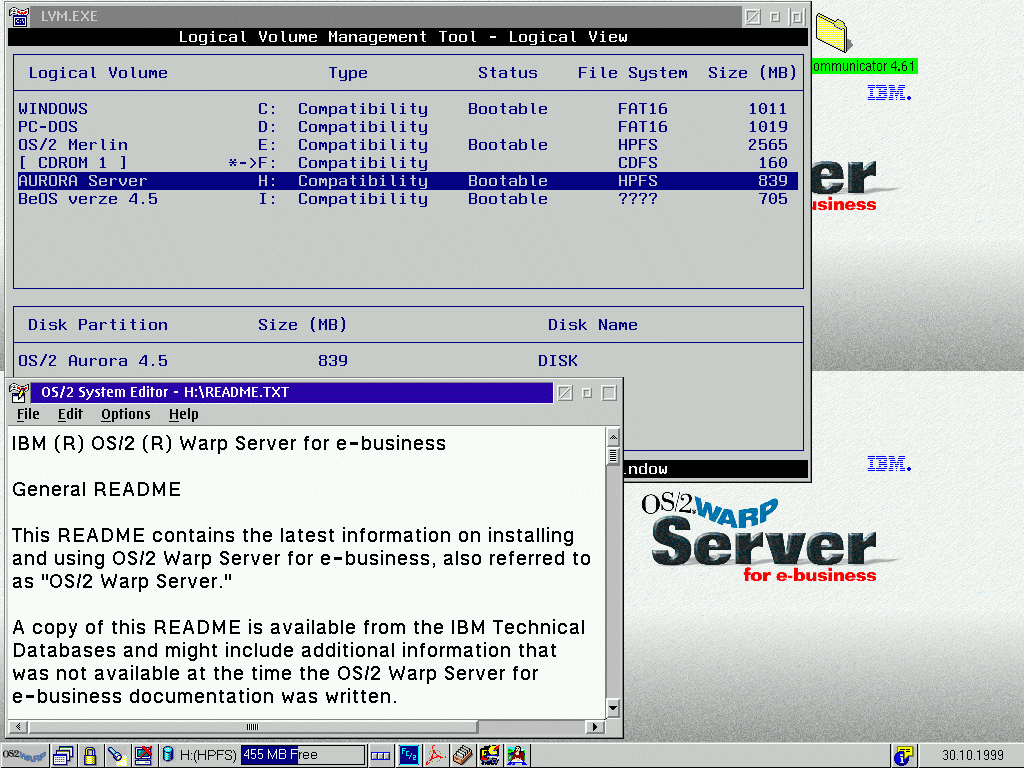Open the System Editor title bar system menu icon
The image size is (1024, 768).
tap(19, 392)
